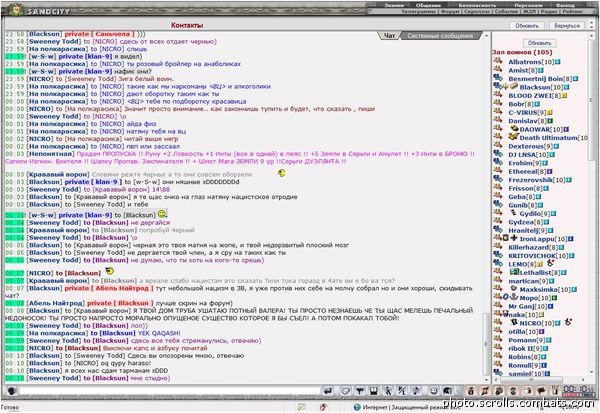Click the SandCity logo emblem
The width and height of the screenshot is (600, 413).
point(15,10)
